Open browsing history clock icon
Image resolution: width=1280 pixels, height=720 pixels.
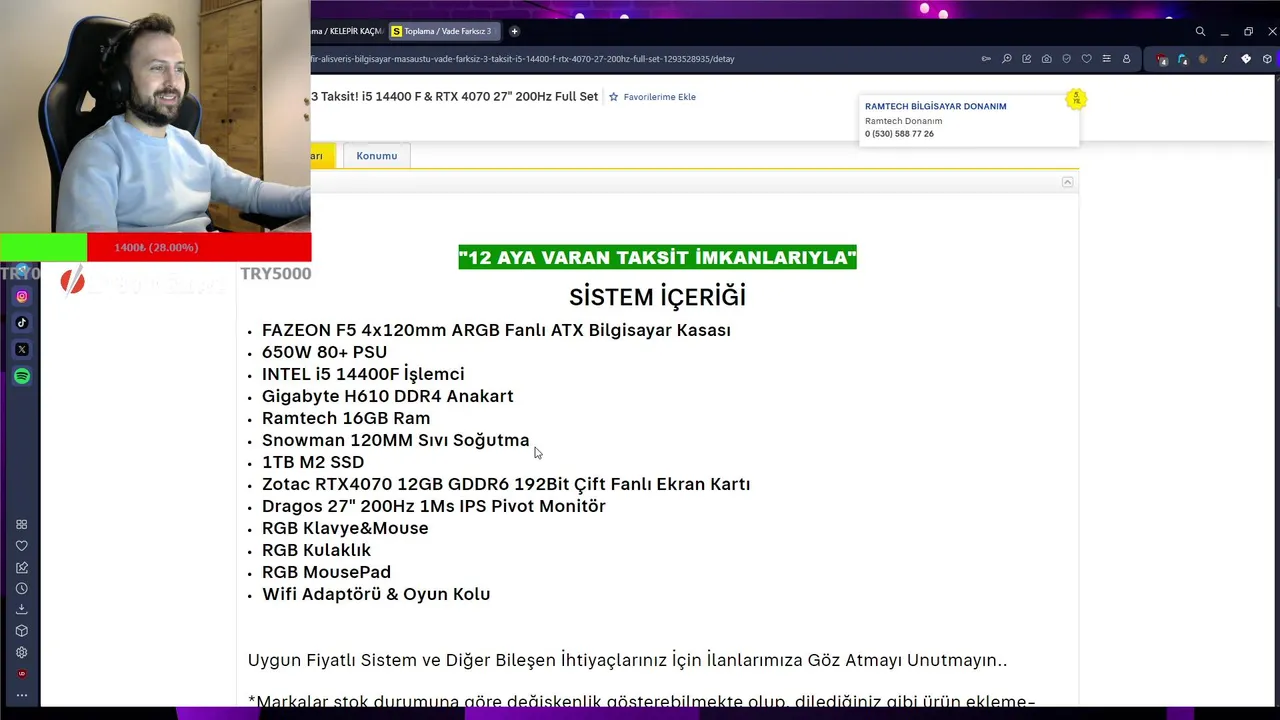(x=21, y=588)
